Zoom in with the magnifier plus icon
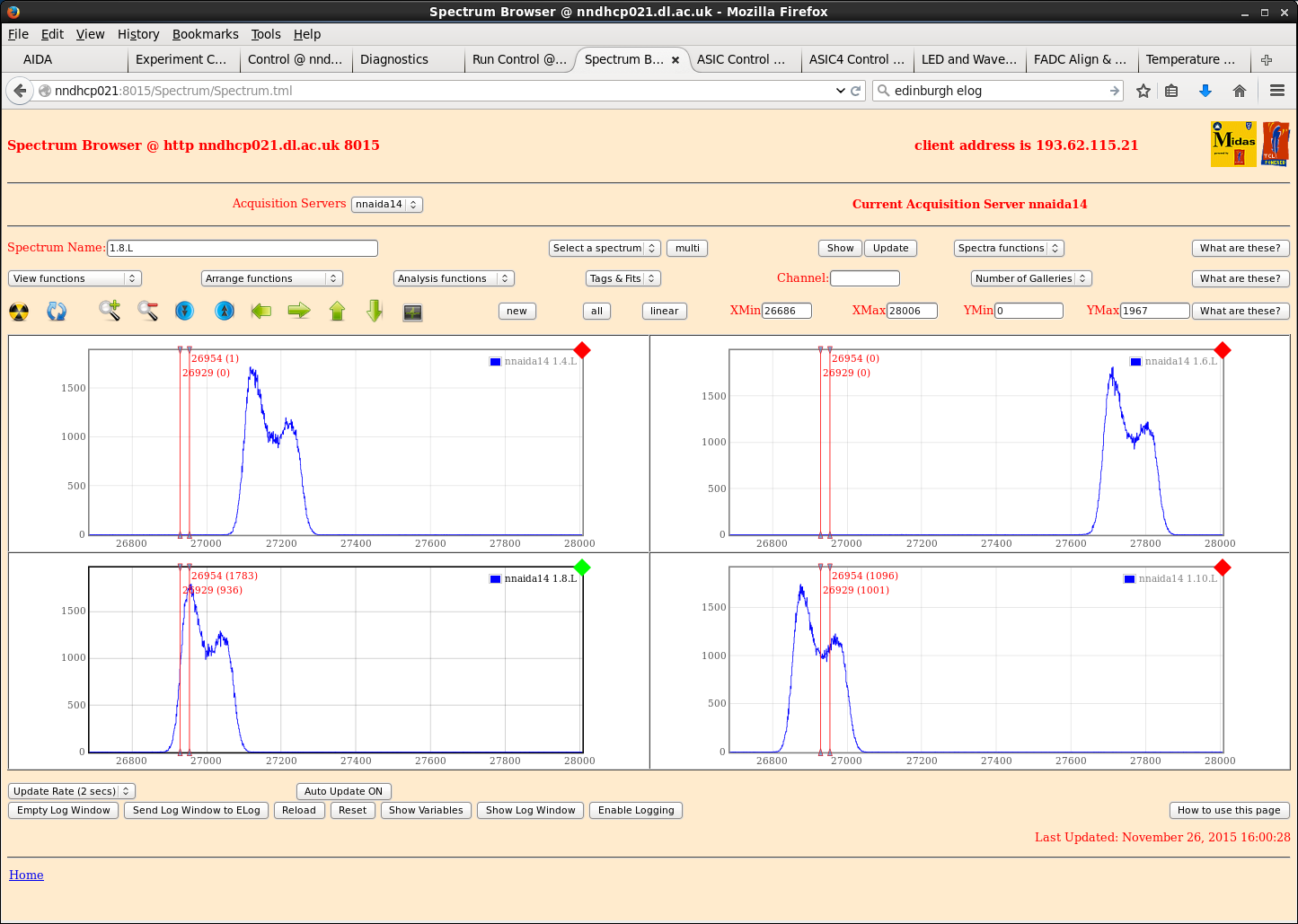 [110, 311]
